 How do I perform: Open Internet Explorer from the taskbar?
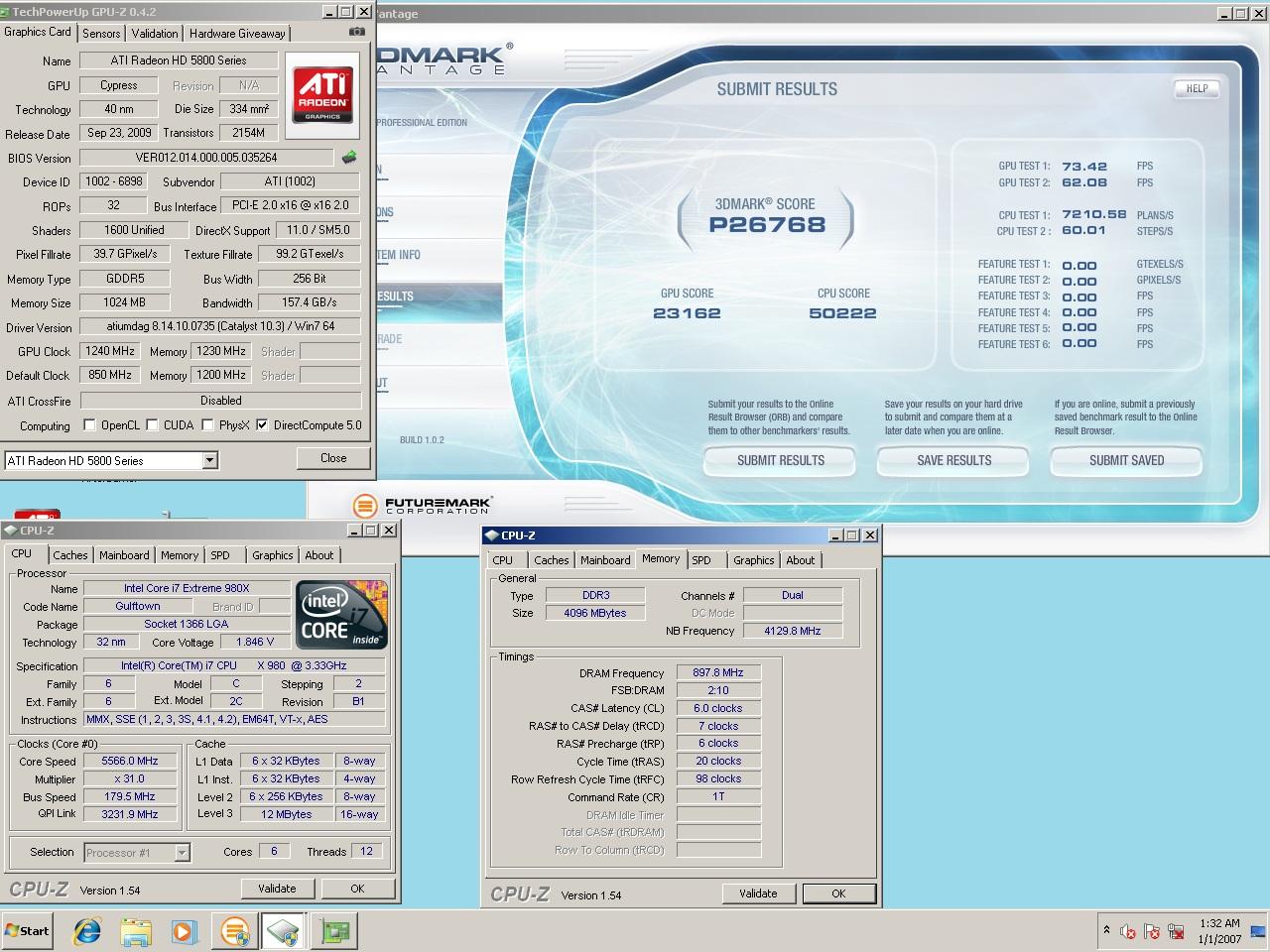coord(87,931)
